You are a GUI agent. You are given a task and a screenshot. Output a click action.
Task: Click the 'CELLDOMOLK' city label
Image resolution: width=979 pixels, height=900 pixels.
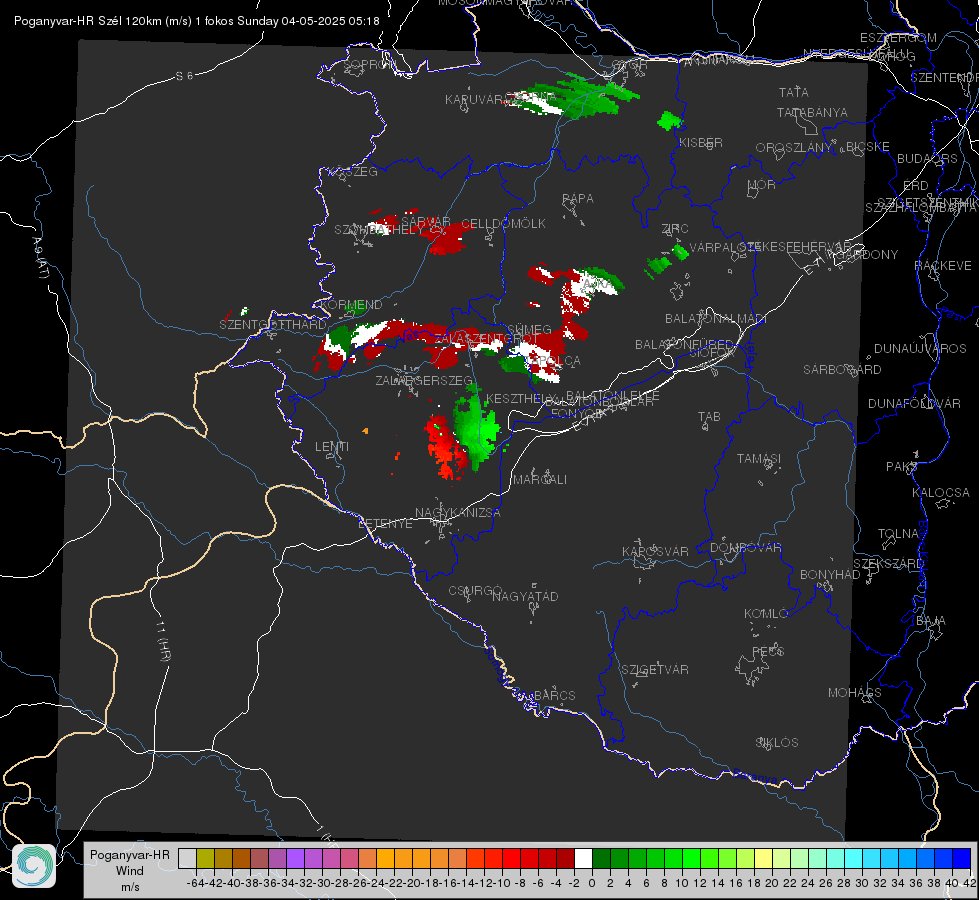(503, 223)
